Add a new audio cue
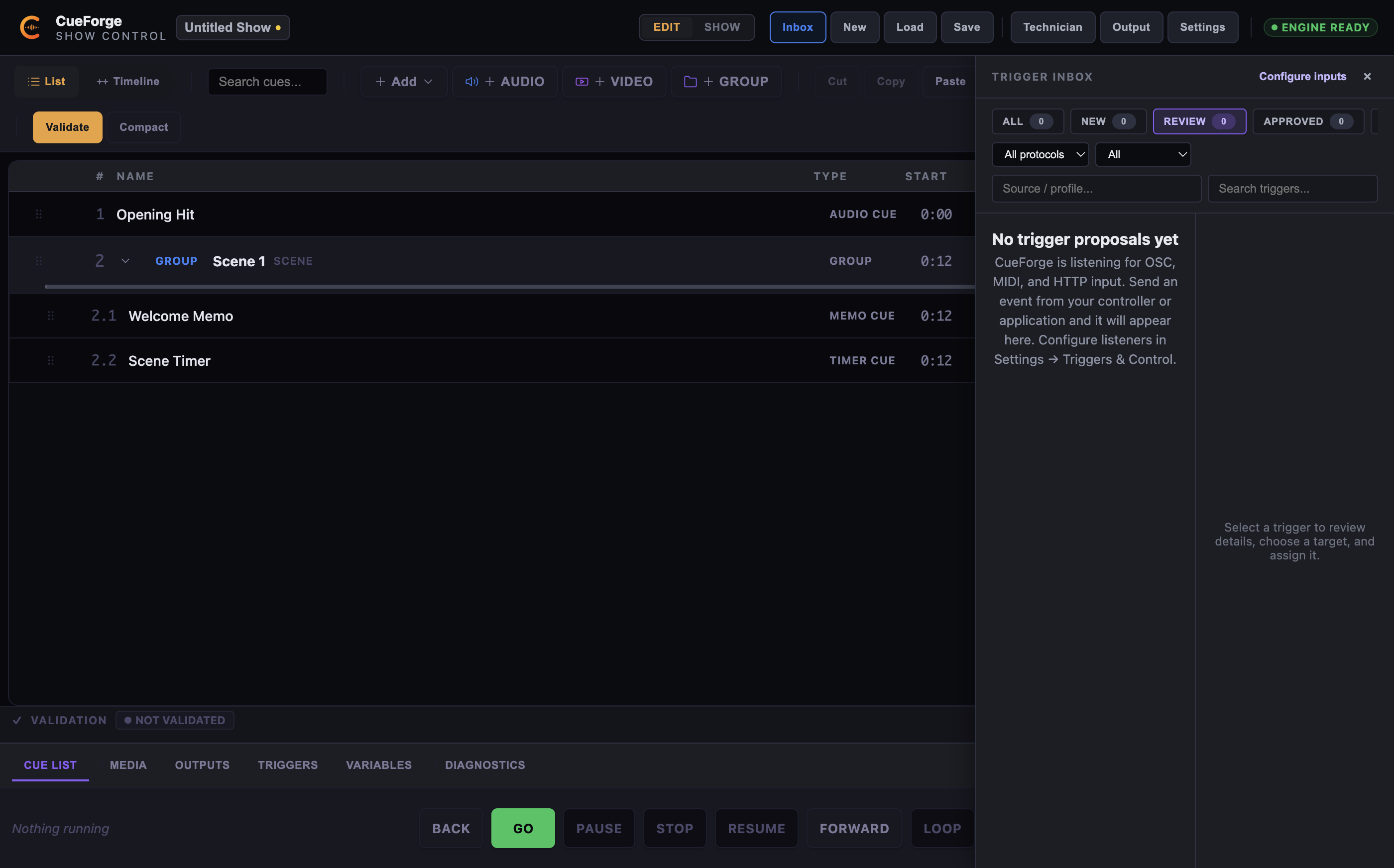Screen dimensions: 1394x868 [505, 82]
